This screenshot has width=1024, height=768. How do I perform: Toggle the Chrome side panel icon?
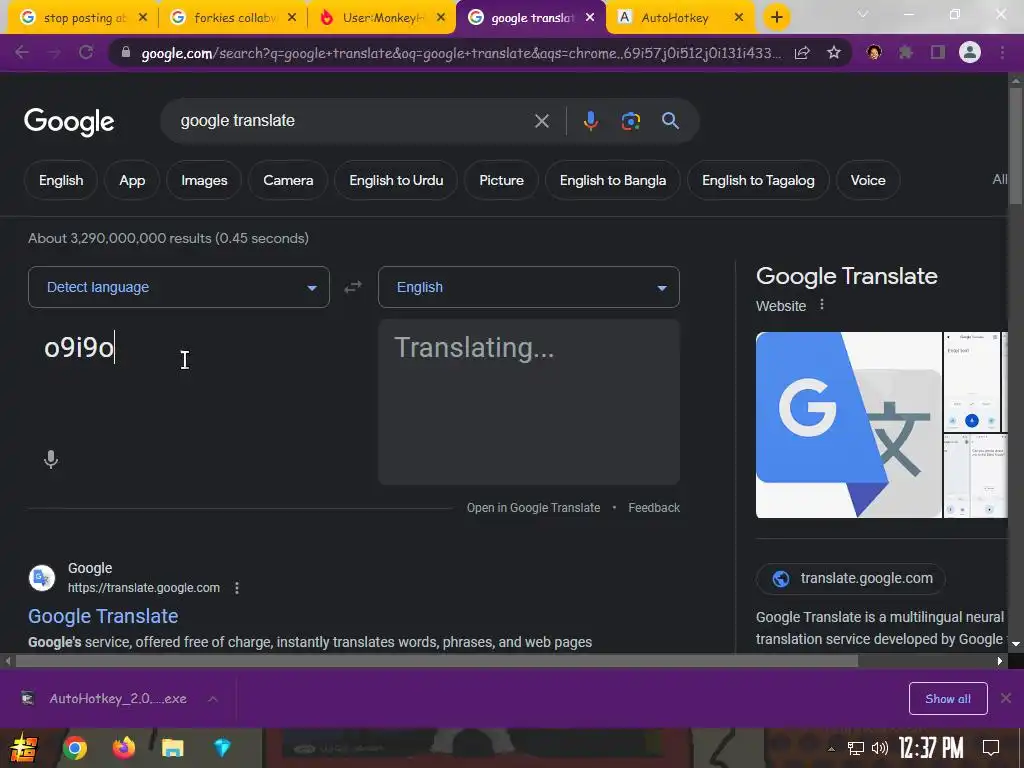coord(937,52)
